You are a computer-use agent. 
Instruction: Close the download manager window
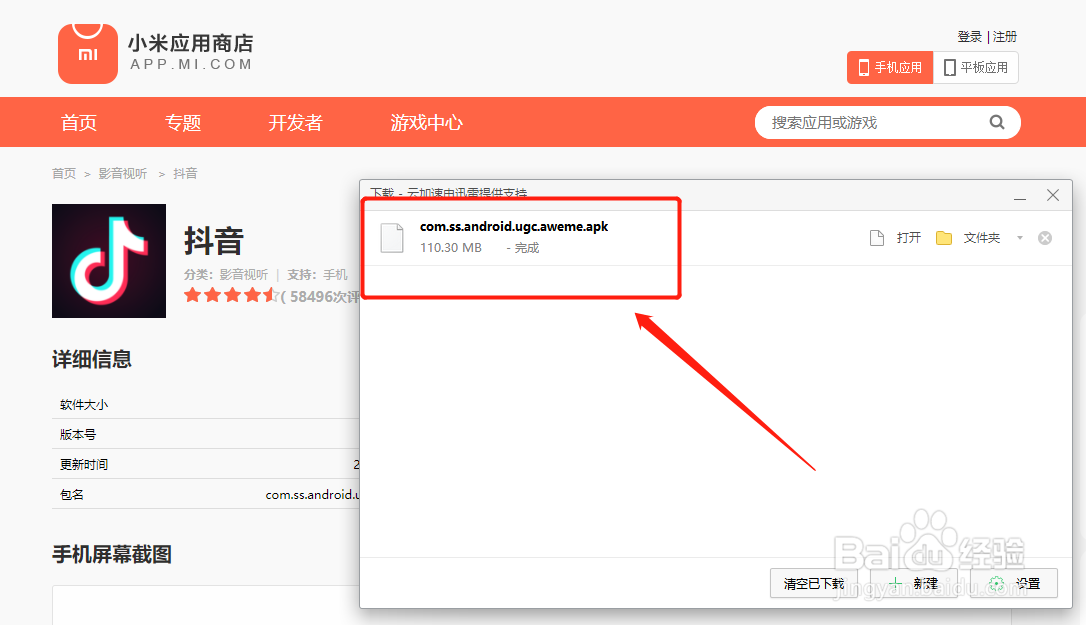[x=1053, y=195]
